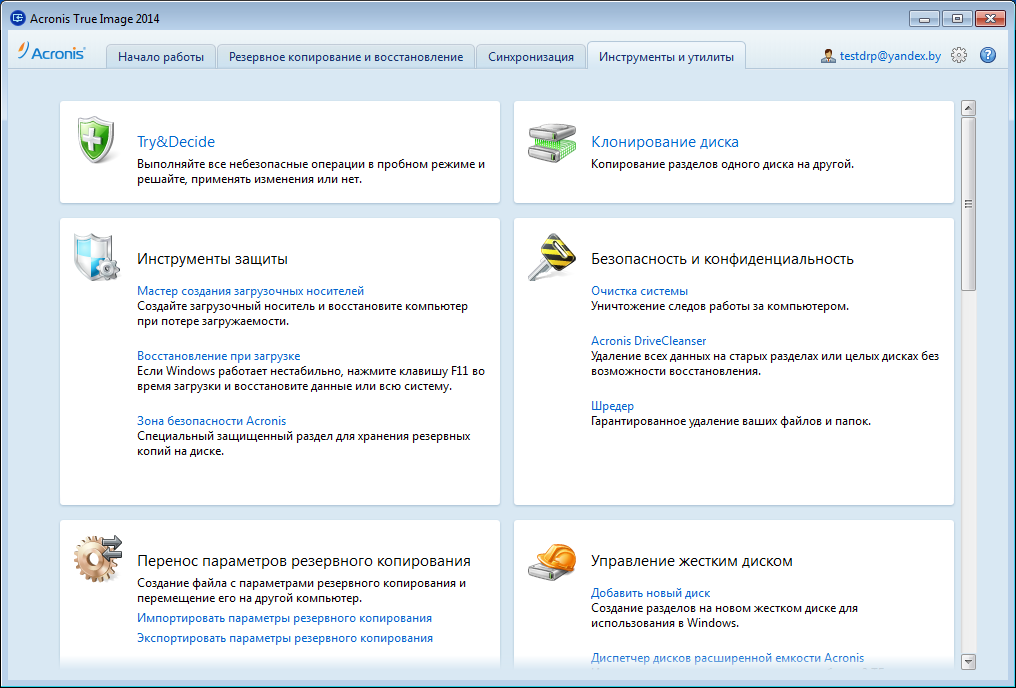
Task: Click Импортировать параметры резервного копирования
Action: click(x=284, y=618)
